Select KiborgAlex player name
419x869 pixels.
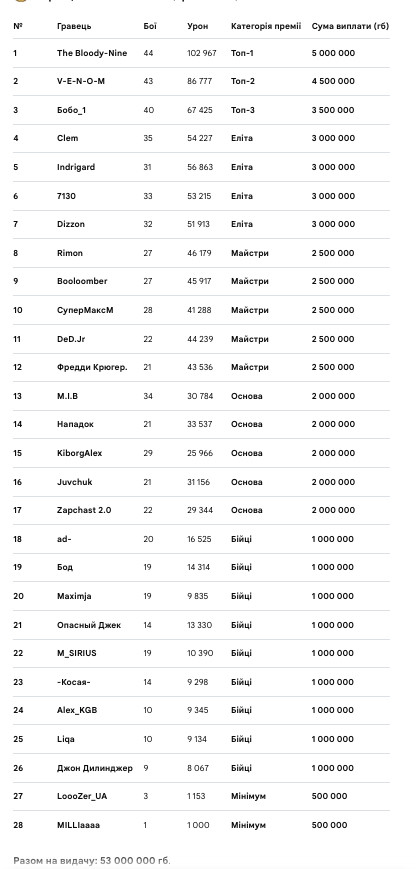pos(80,453)
